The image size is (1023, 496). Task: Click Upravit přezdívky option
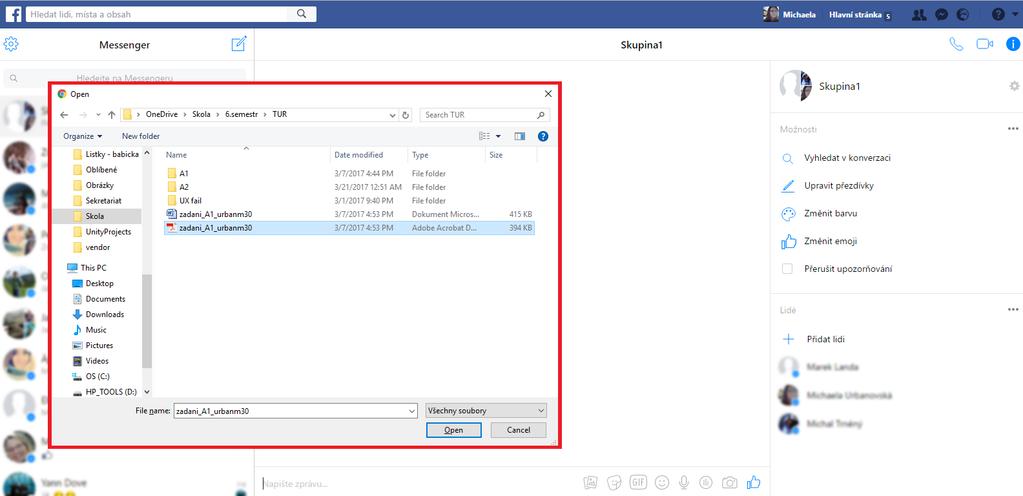pyautogui.click(x=840, y=186)
